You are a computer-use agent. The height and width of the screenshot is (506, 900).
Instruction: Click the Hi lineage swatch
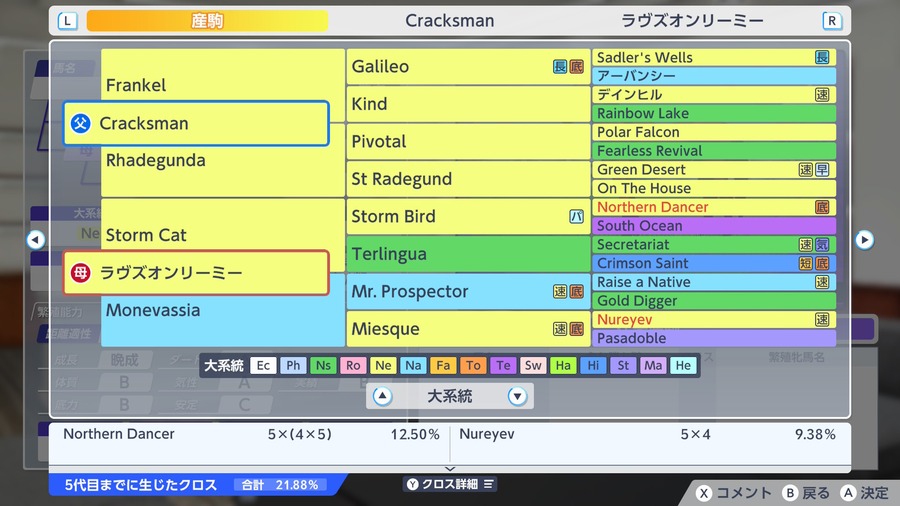coord(593,365)
